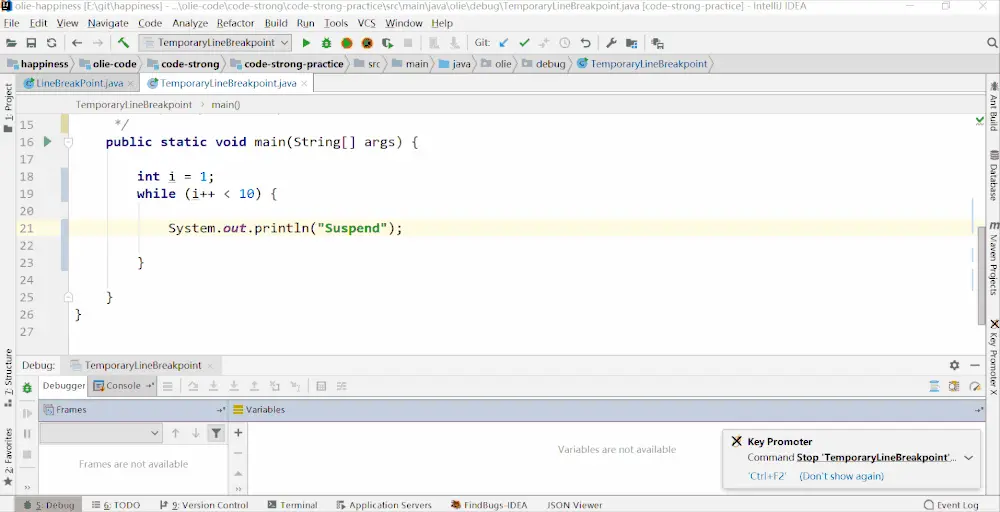Screen dimensions: 1000x512
Task: Expand the Key Promoter notification chevron
Action: tap(969, 458)
